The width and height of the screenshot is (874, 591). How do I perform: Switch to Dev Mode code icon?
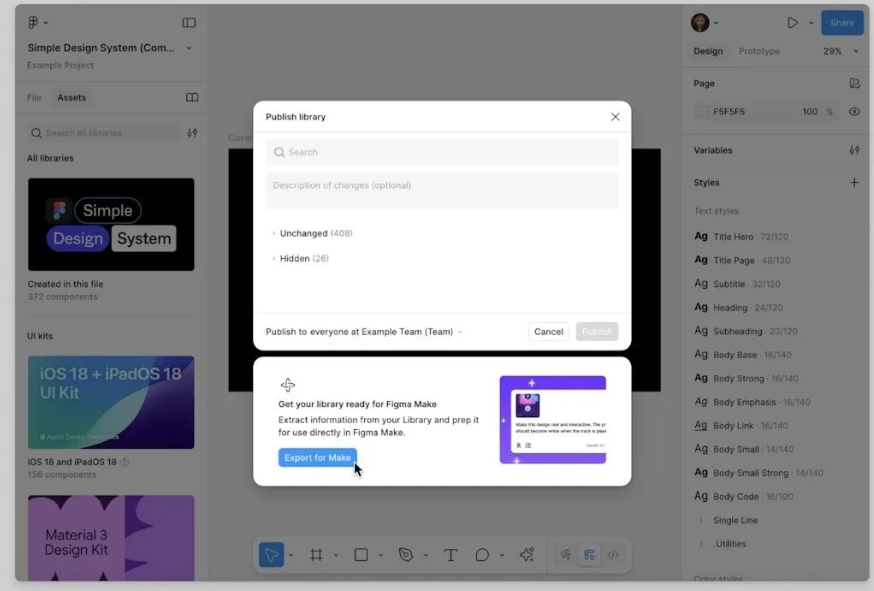pyautogui.click(x=613, y=554)
